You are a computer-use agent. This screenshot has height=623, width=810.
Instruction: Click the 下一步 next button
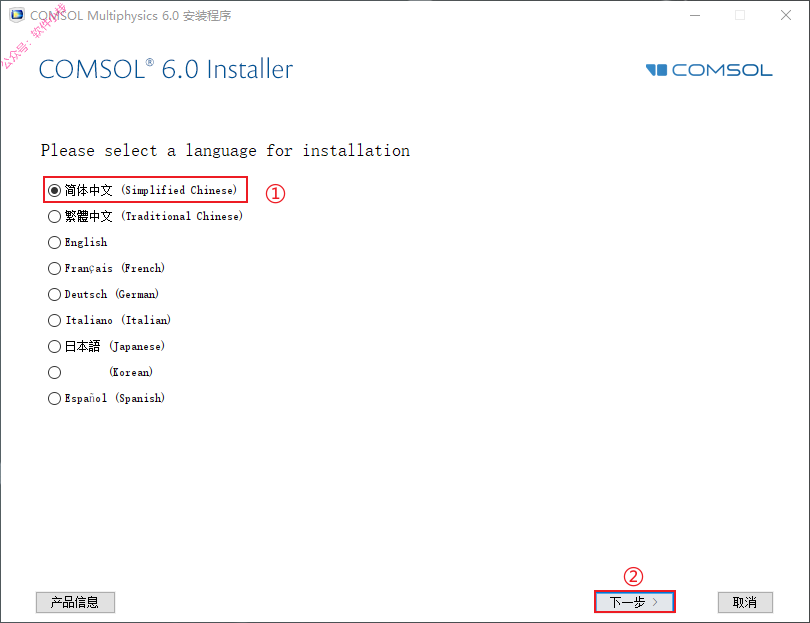[634, 602]
